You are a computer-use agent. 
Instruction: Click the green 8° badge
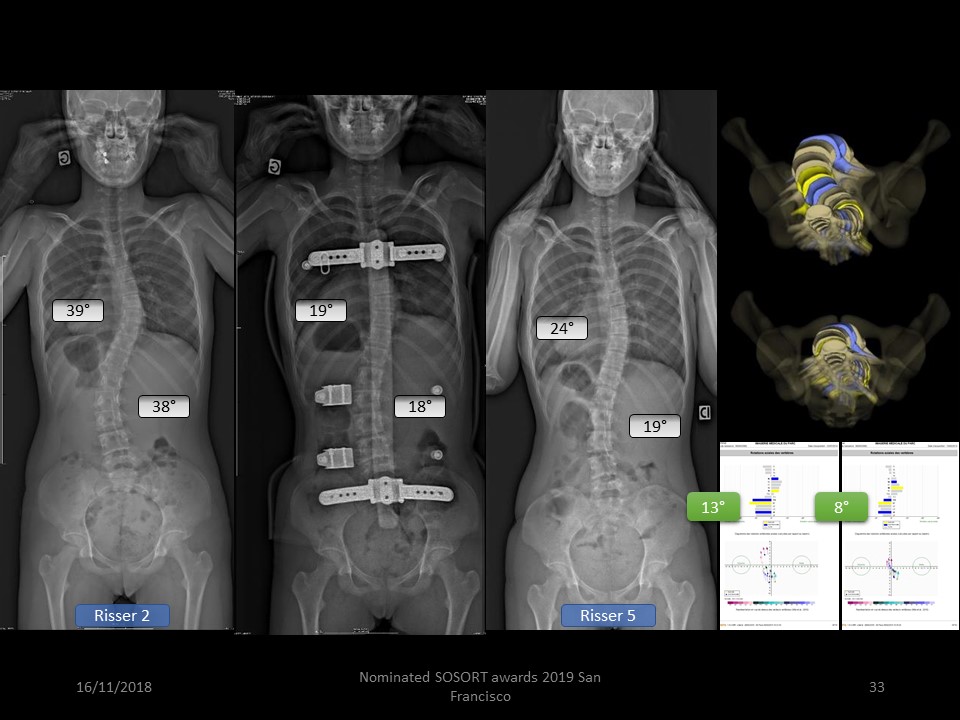coord(840,507)
